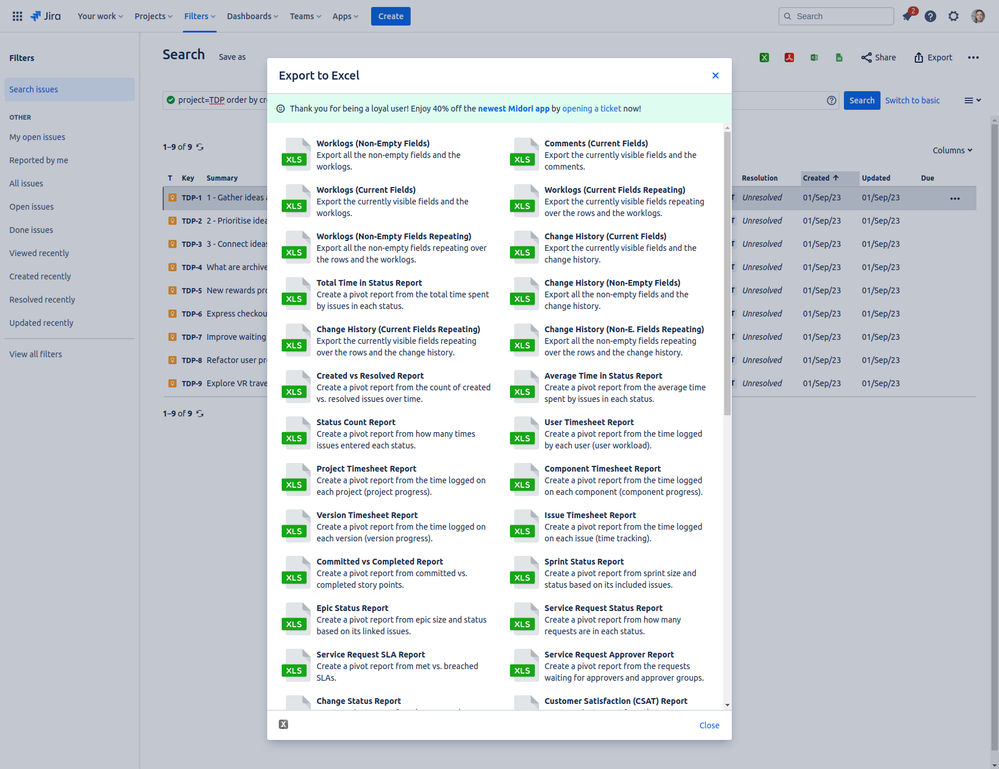This screenshot has height=769, width=999.
Task: Click the XLS icon for Epic Status Report
Action: click(294, 619)
